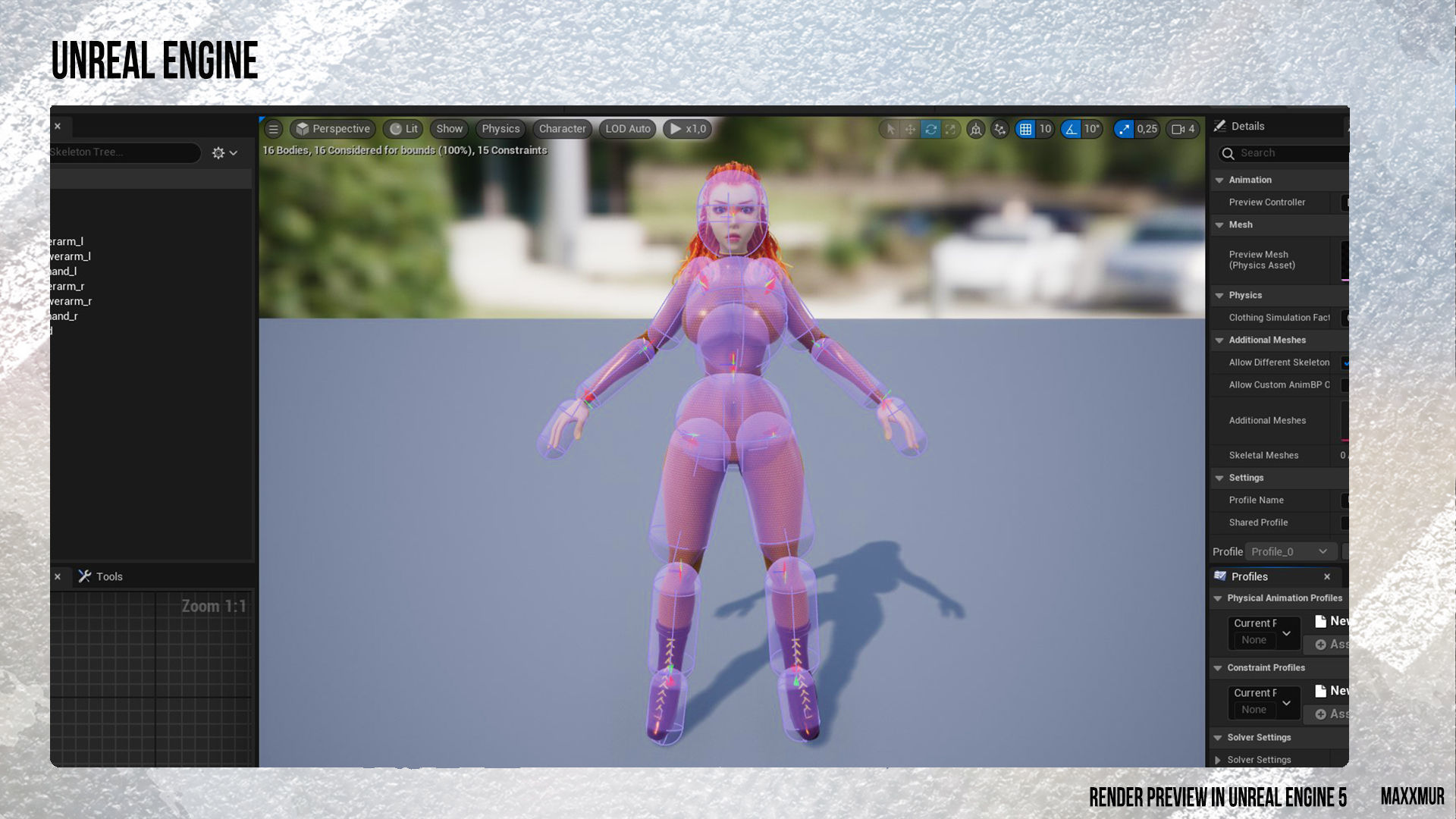
Task: Click the Details pencil icon
Action: point(1220,126)
